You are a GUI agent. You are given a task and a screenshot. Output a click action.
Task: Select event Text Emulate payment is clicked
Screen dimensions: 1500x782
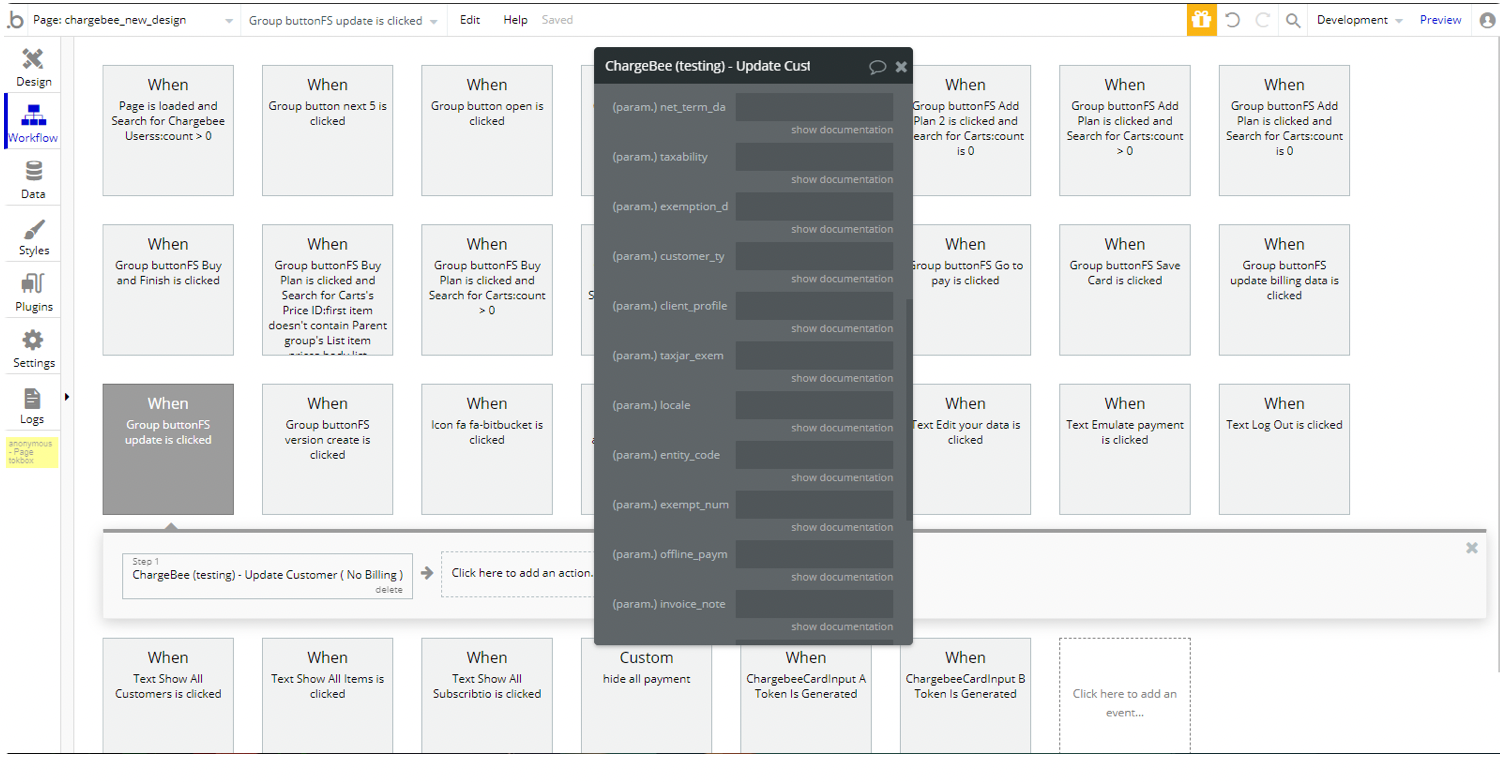(1124, 449)
